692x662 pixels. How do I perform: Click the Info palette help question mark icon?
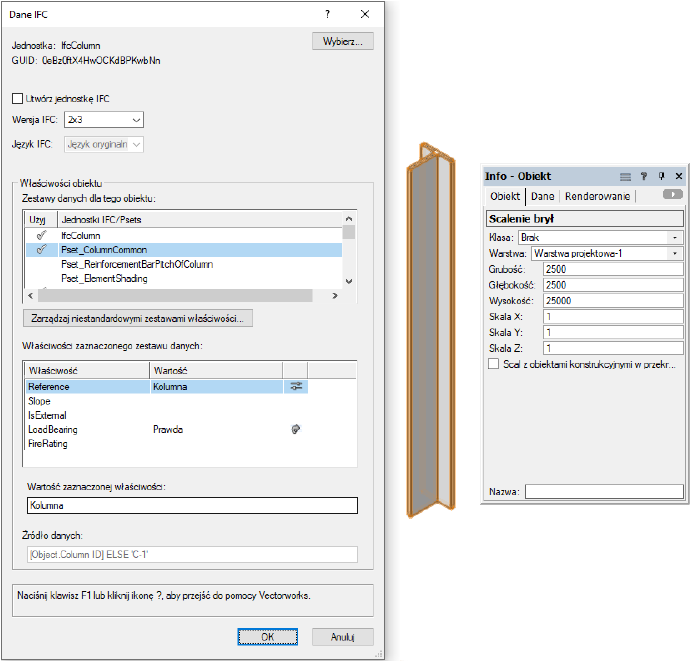(x=644, y=176)
